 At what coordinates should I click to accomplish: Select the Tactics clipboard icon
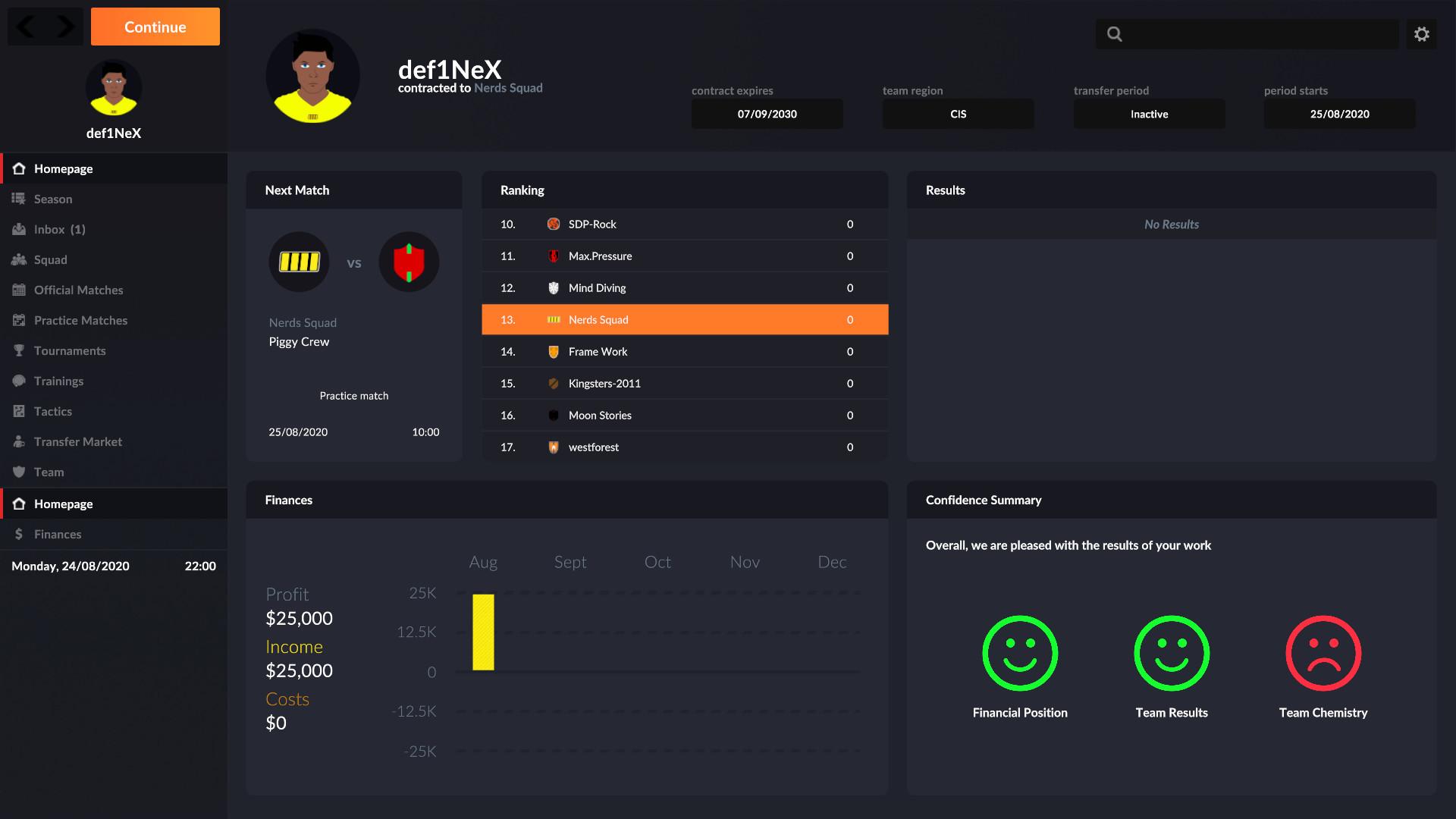click(x=18, y=411)
